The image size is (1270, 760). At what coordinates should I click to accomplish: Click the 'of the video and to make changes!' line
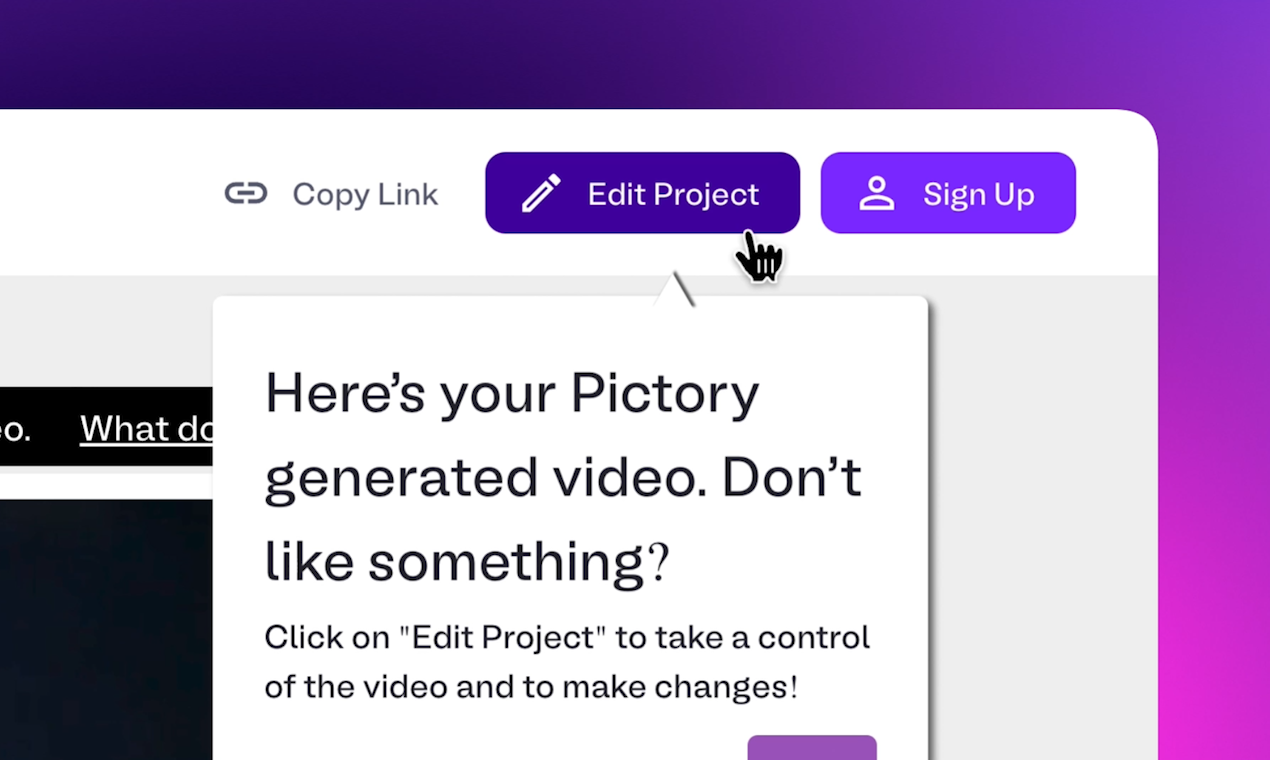pyautogui.click(x=531, y=687)
